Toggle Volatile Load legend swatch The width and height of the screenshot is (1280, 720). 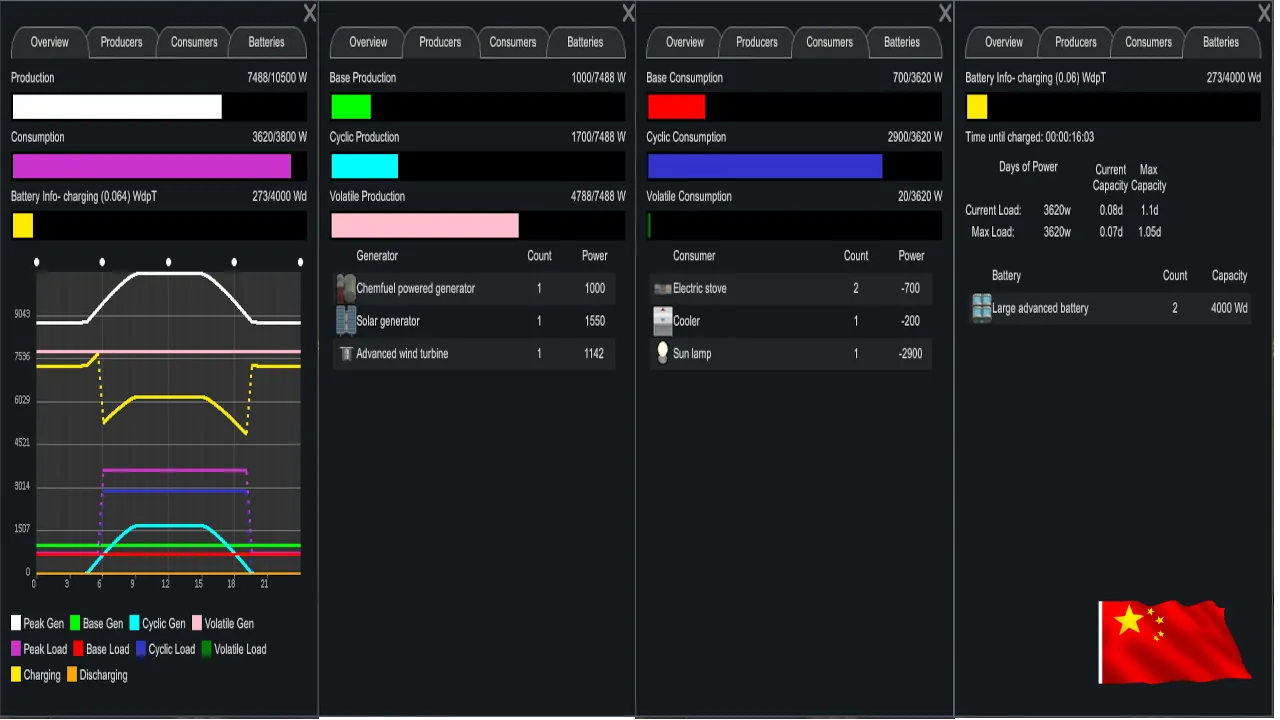pos(207,650)
